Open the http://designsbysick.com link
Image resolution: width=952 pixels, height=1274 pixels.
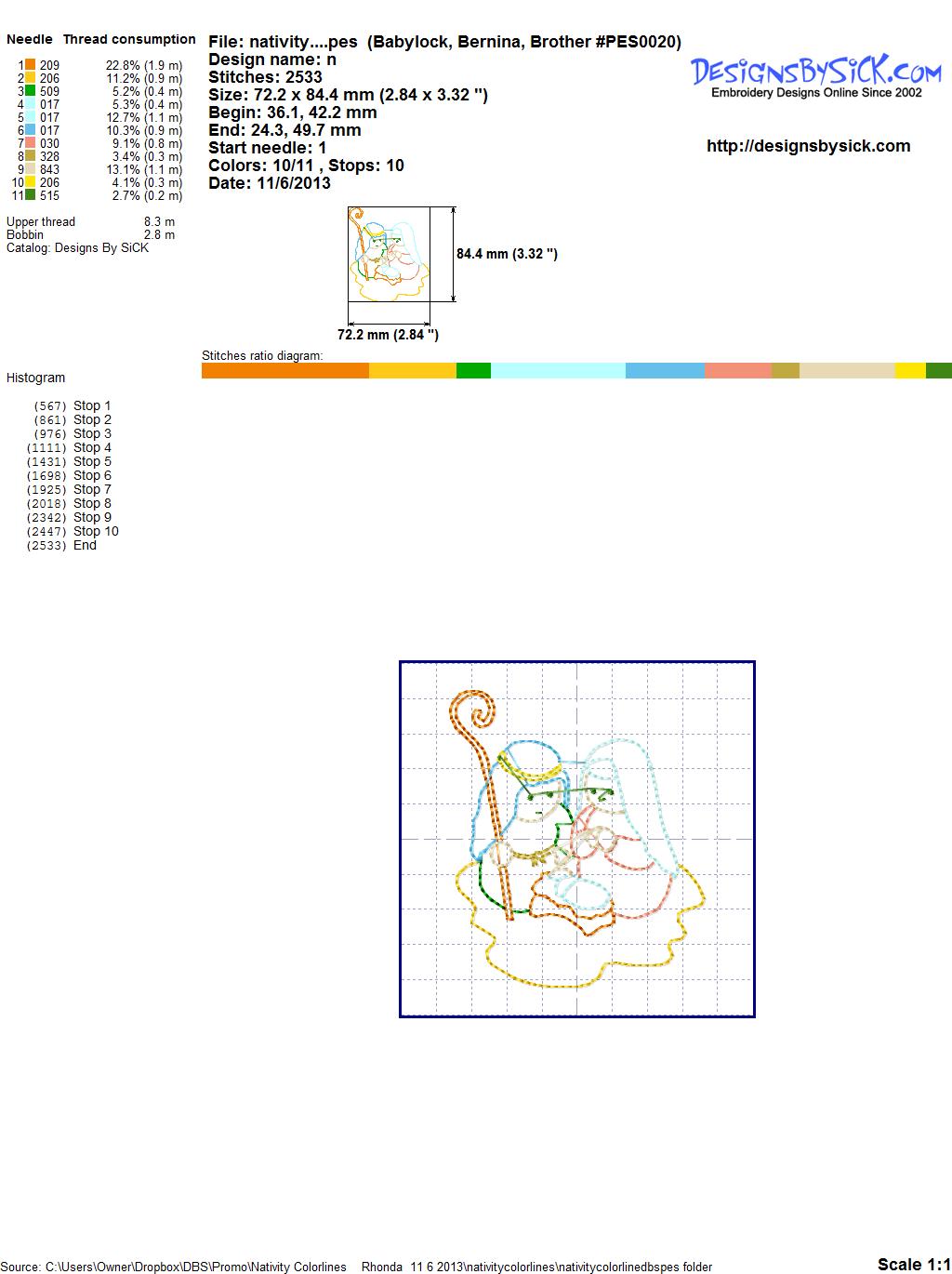(x=808, y=146)
